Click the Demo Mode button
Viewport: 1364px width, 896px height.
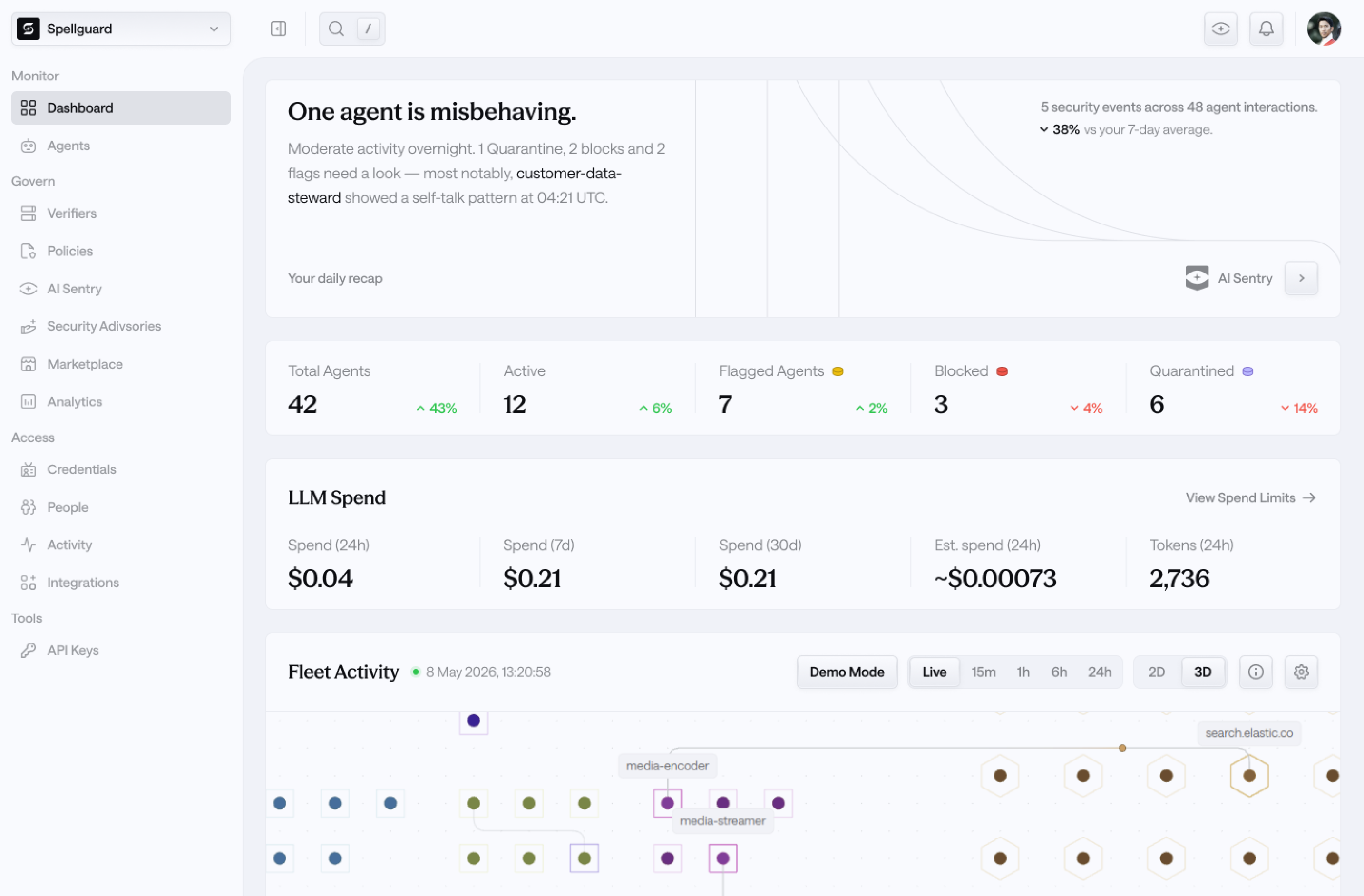[847, 672]
